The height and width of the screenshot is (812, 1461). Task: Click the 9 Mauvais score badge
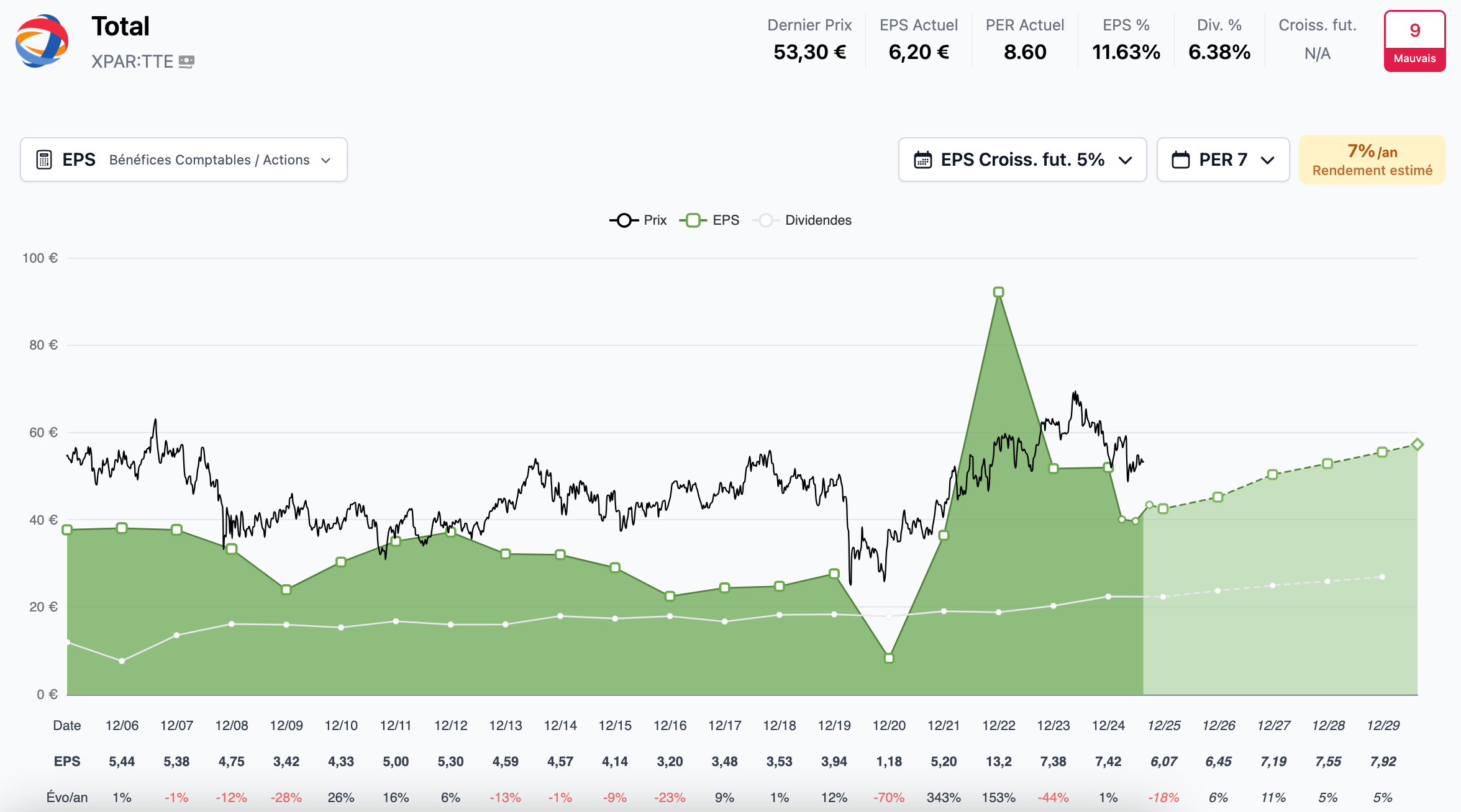tap(1414, 41)
